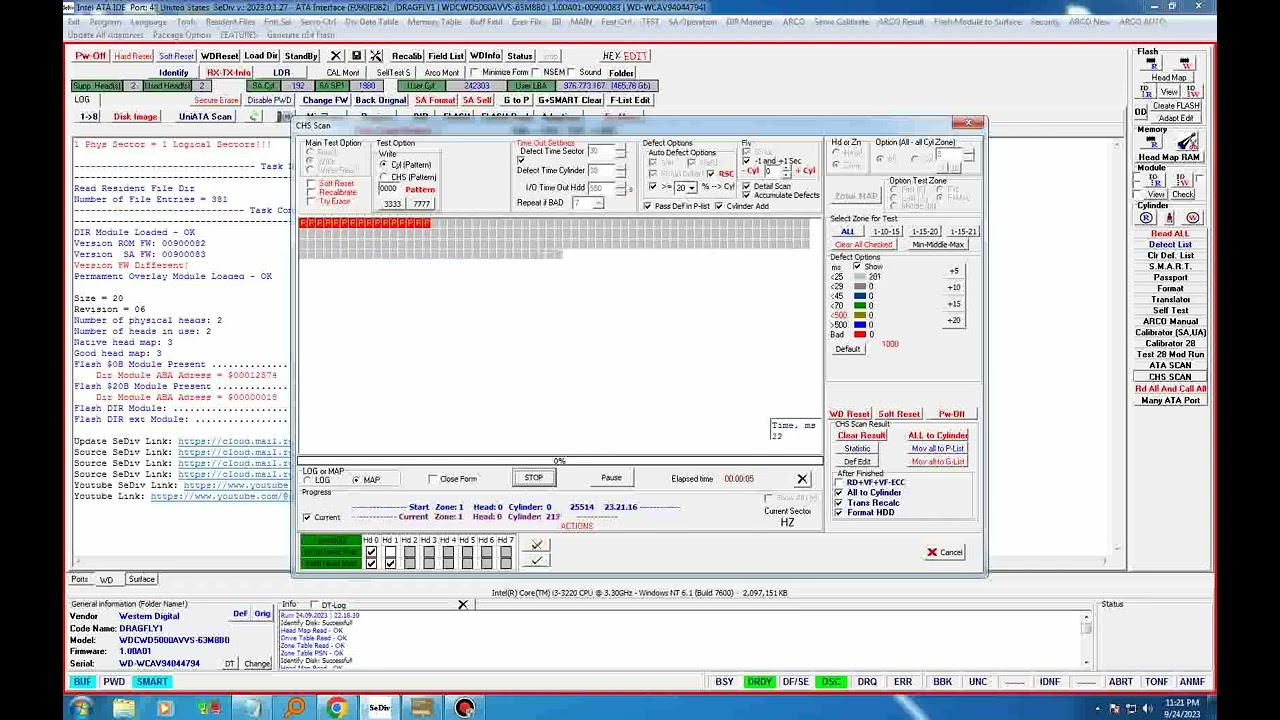Click the red recorder taskbar icon
Screen dimensions: 1280x720
tap(464, 708)
